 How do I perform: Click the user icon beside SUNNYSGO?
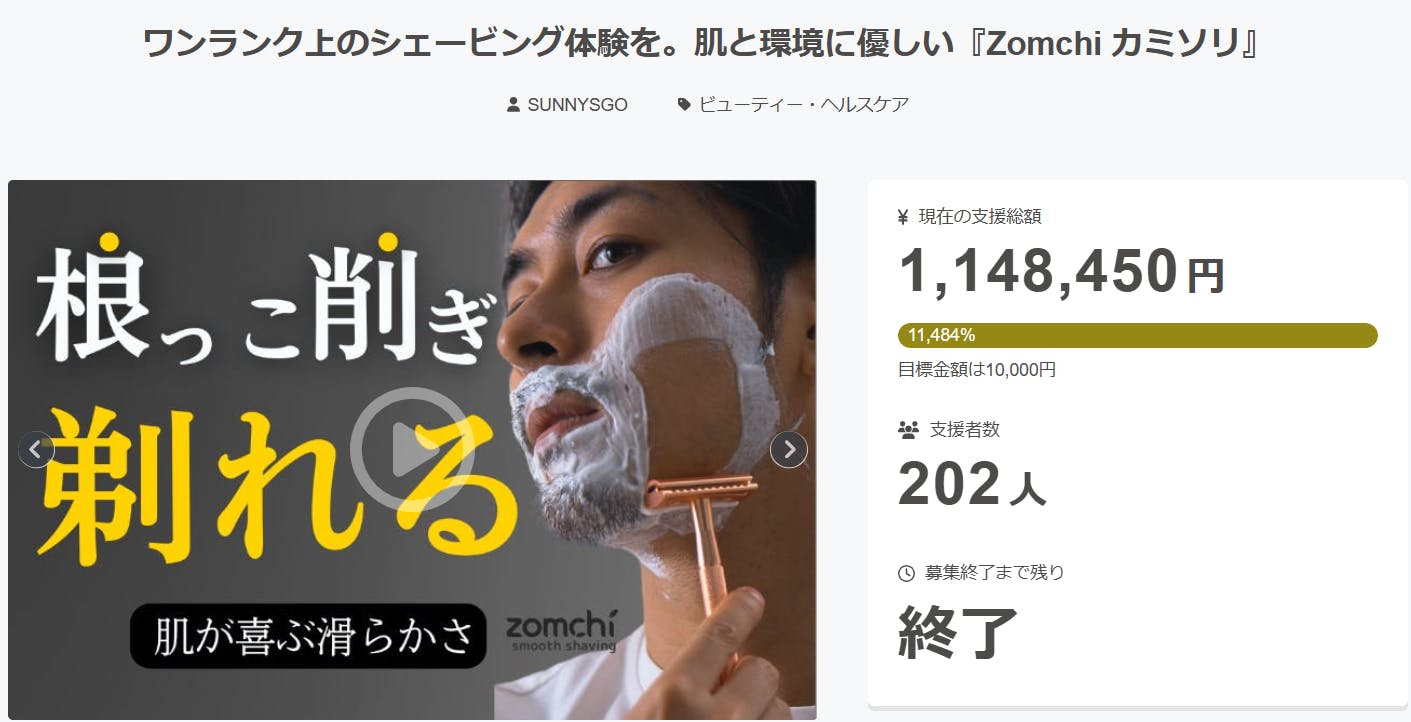(513, 104)
